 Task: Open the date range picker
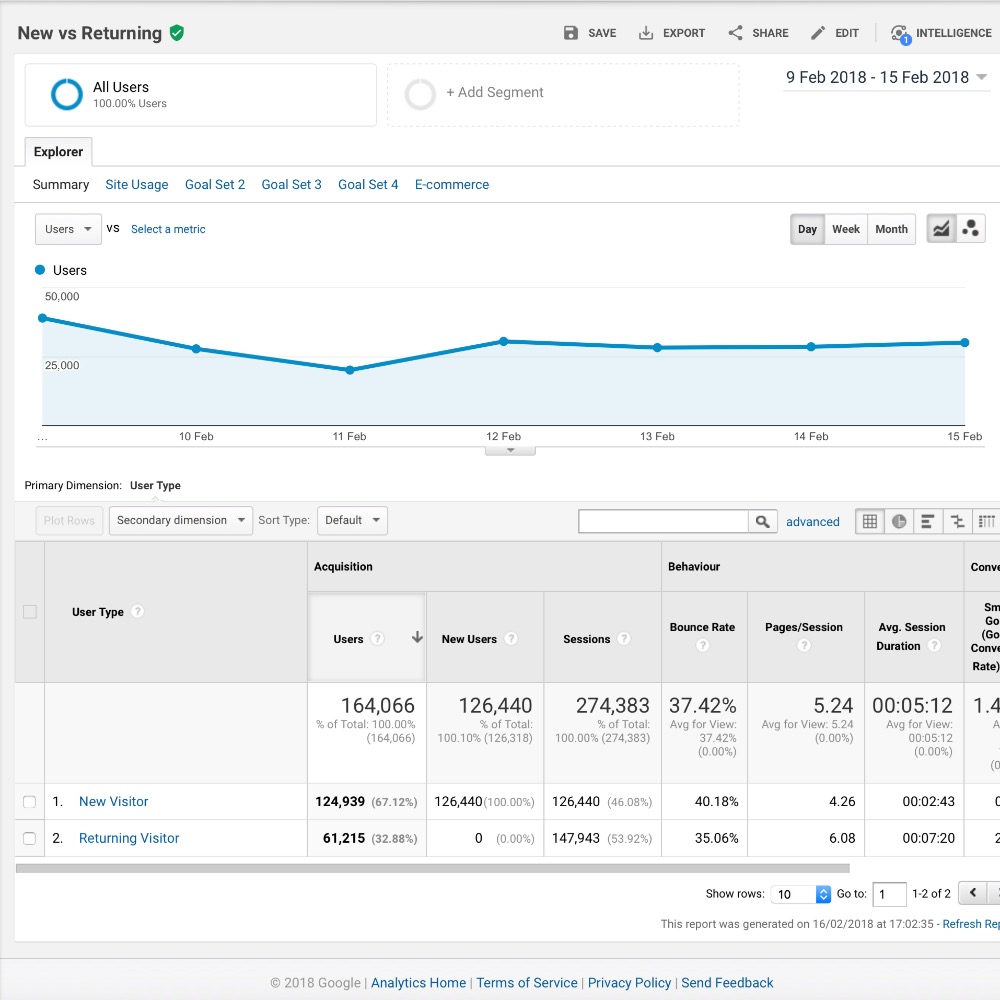(x=886, y=78)
